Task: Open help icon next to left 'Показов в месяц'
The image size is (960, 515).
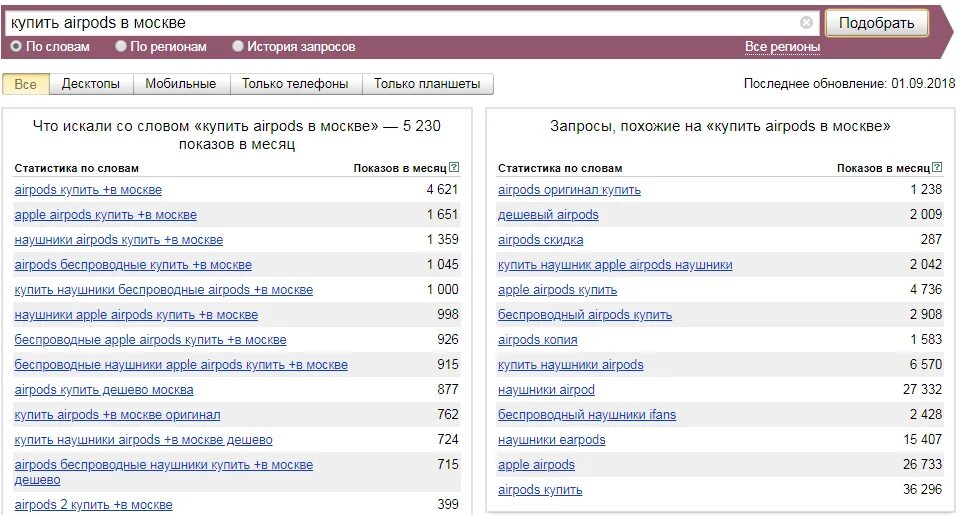Action: pyautogui.click(x=454, y=167)
